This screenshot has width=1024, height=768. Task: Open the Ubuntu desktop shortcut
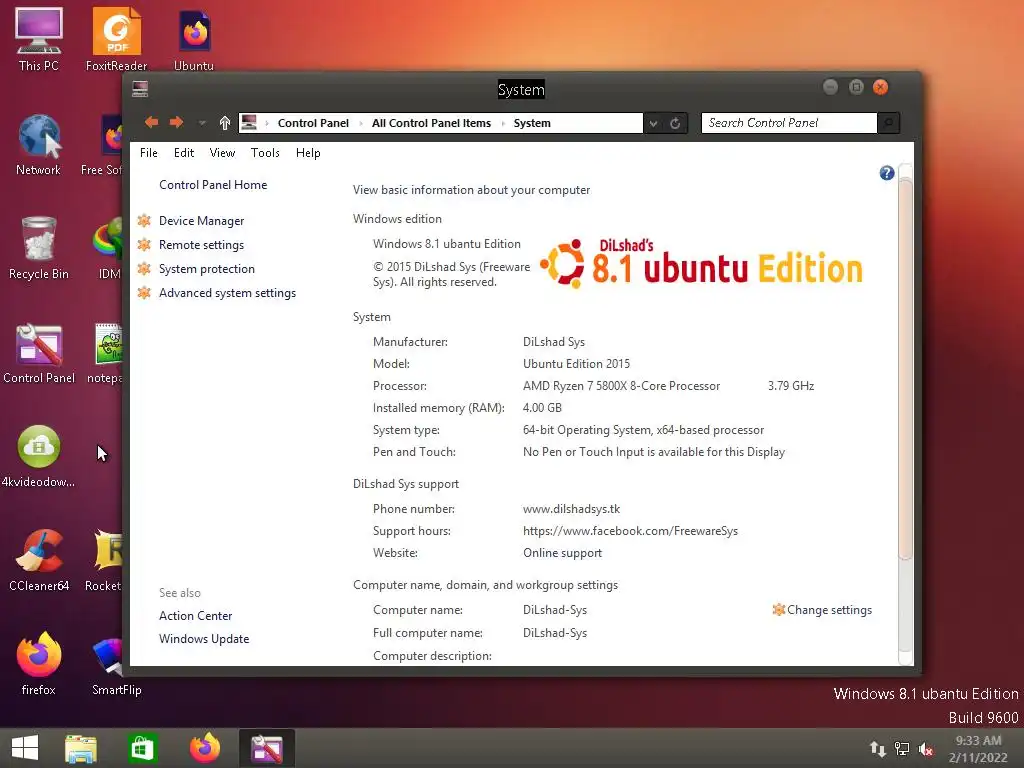pos(194,38)
